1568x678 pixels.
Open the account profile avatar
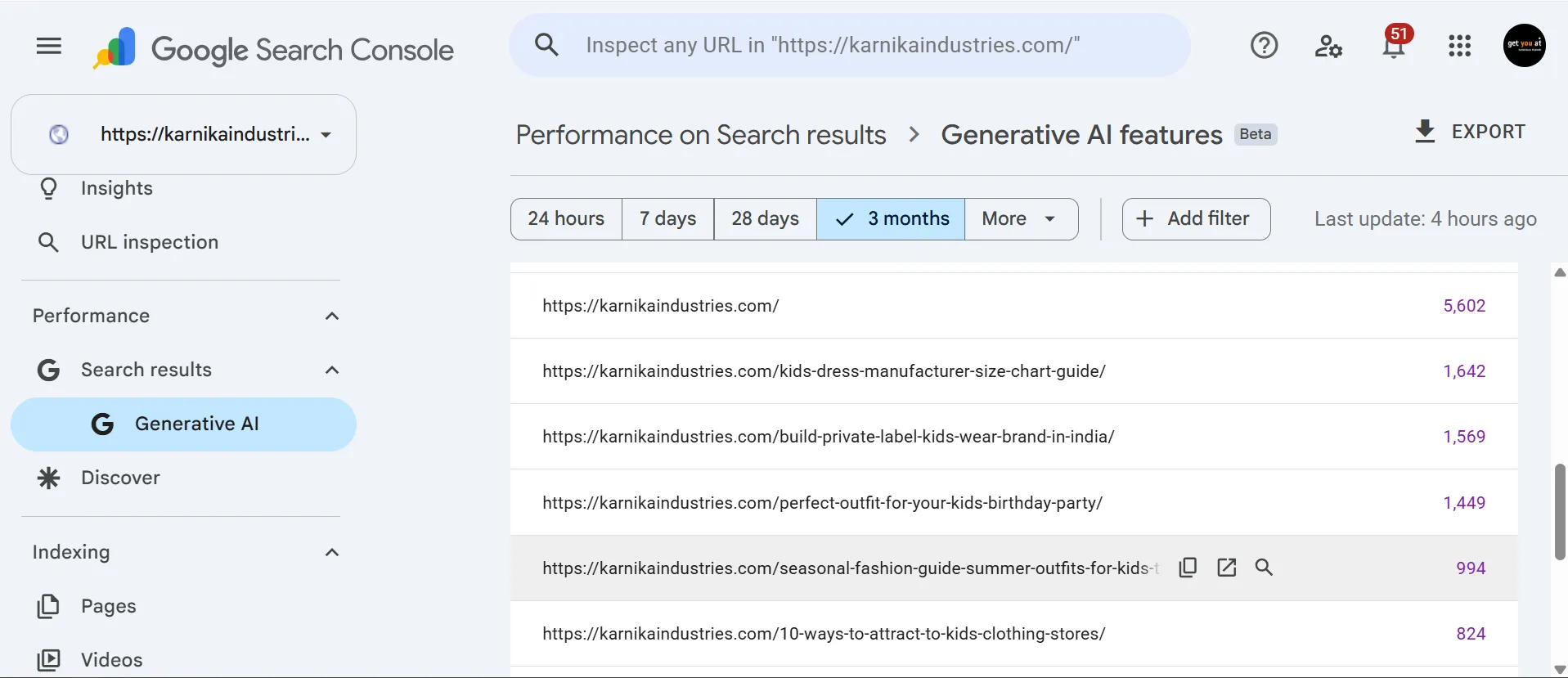1524,45
